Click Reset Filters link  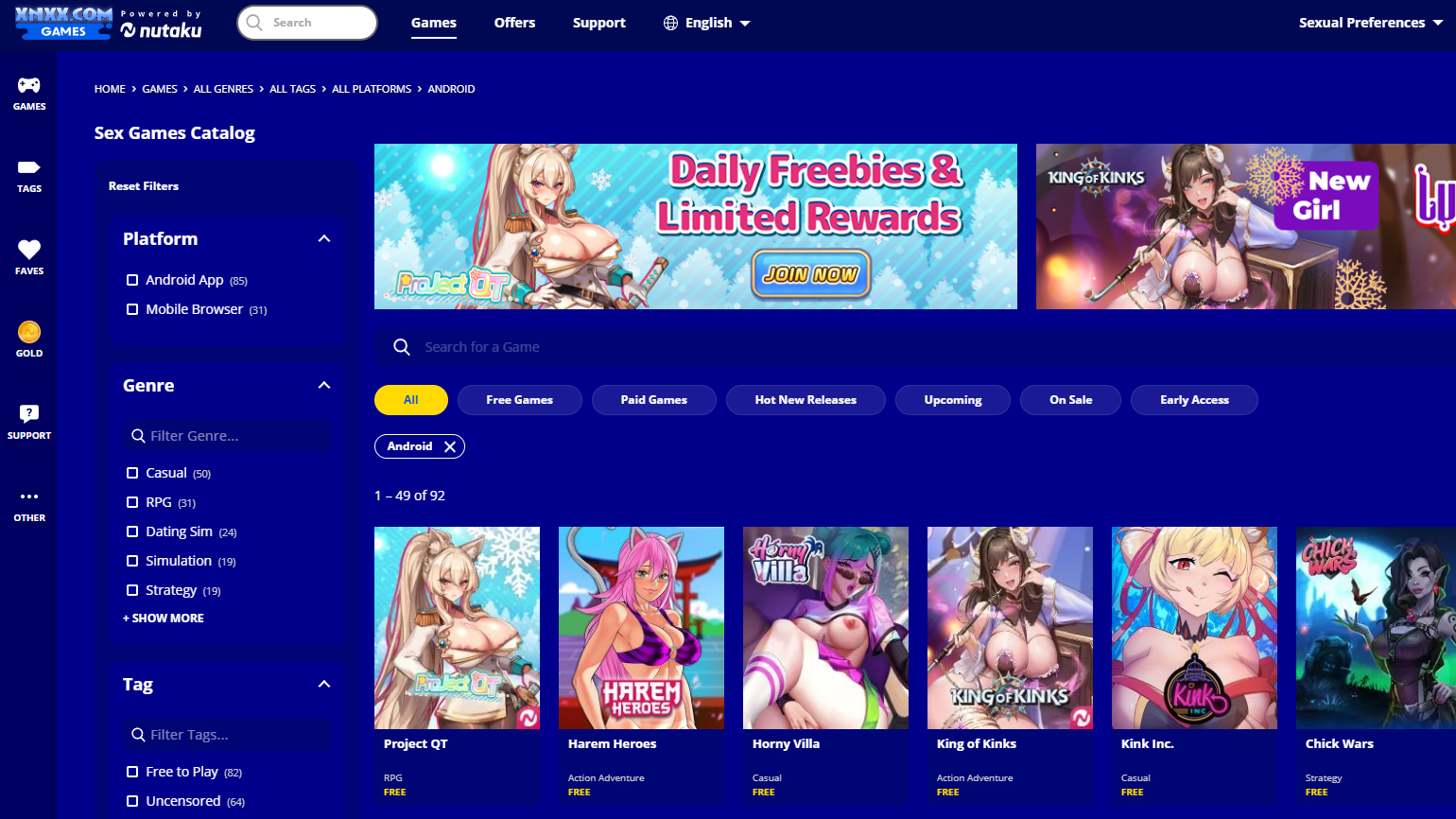144,186
